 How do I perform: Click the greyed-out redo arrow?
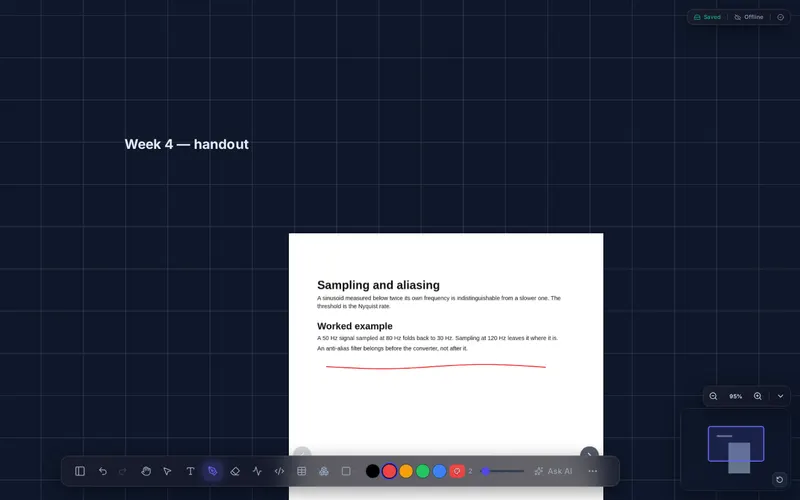click(x=122, y=471)
